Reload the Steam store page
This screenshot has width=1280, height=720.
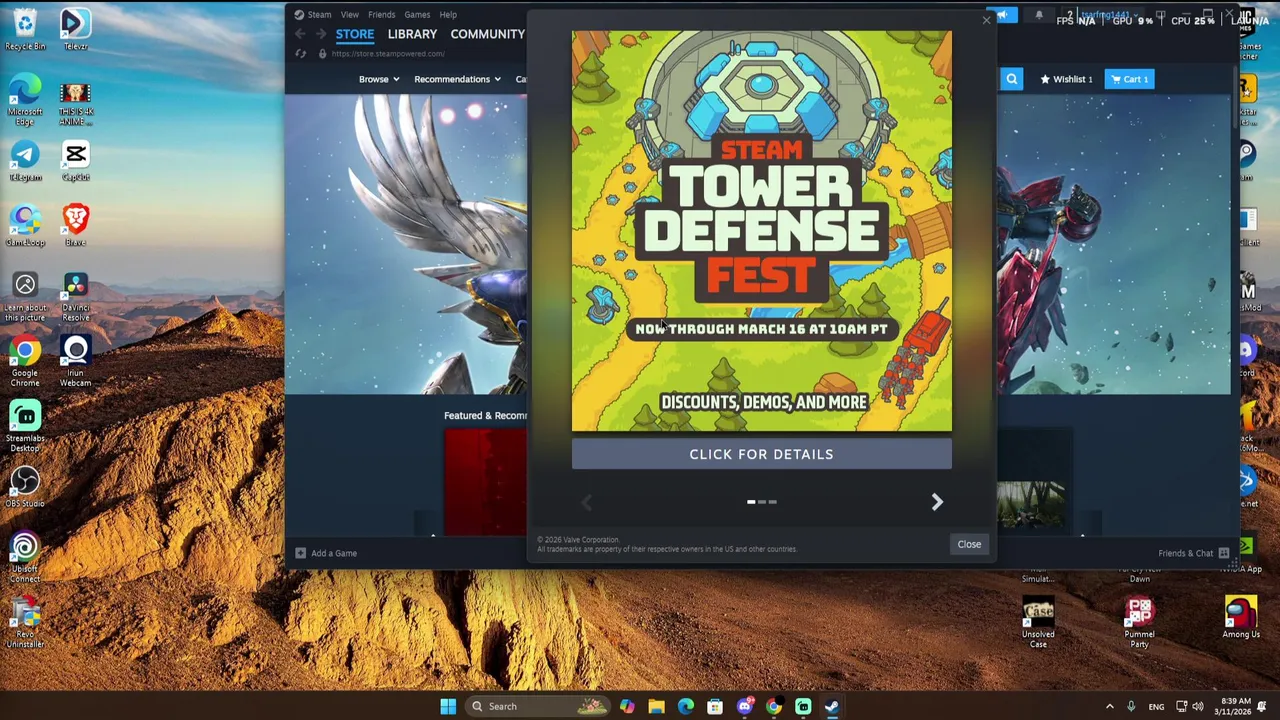[x=300, y=54]
